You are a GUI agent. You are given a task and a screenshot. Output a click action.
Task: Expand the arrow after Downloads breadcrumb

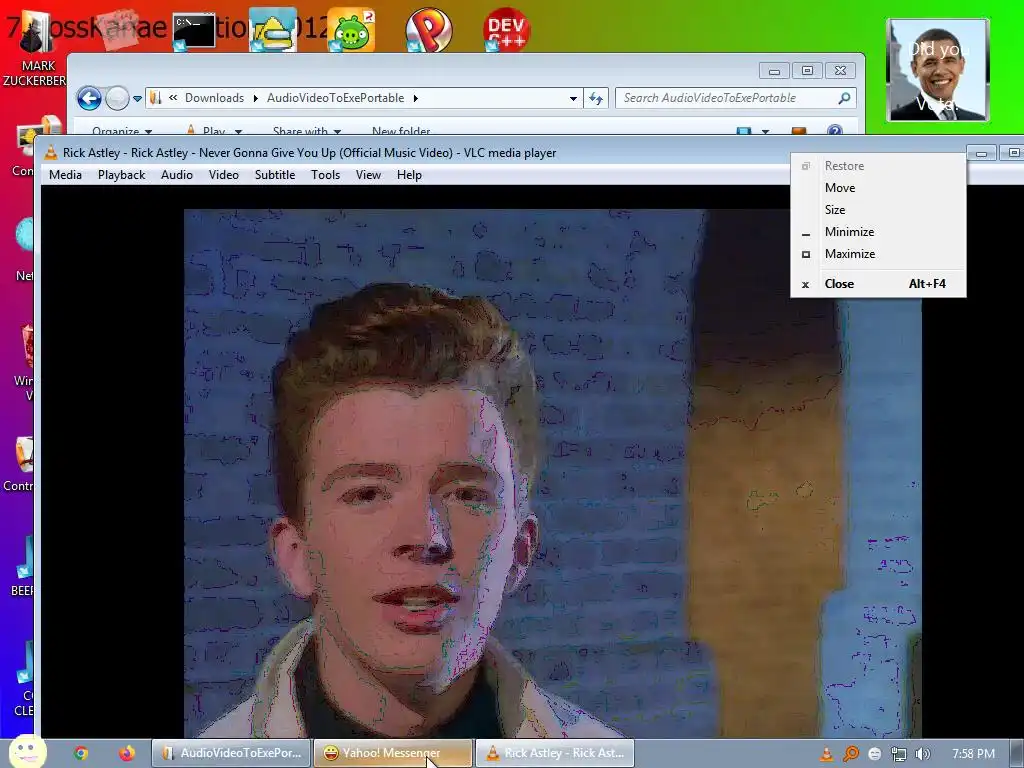point(255,99)
